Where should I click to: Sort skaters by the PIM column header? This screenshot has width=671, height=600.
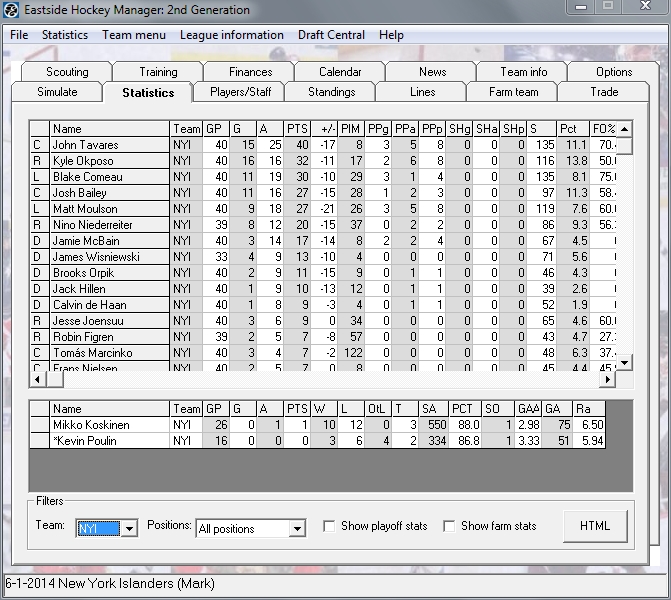click(x=351, y=129)
